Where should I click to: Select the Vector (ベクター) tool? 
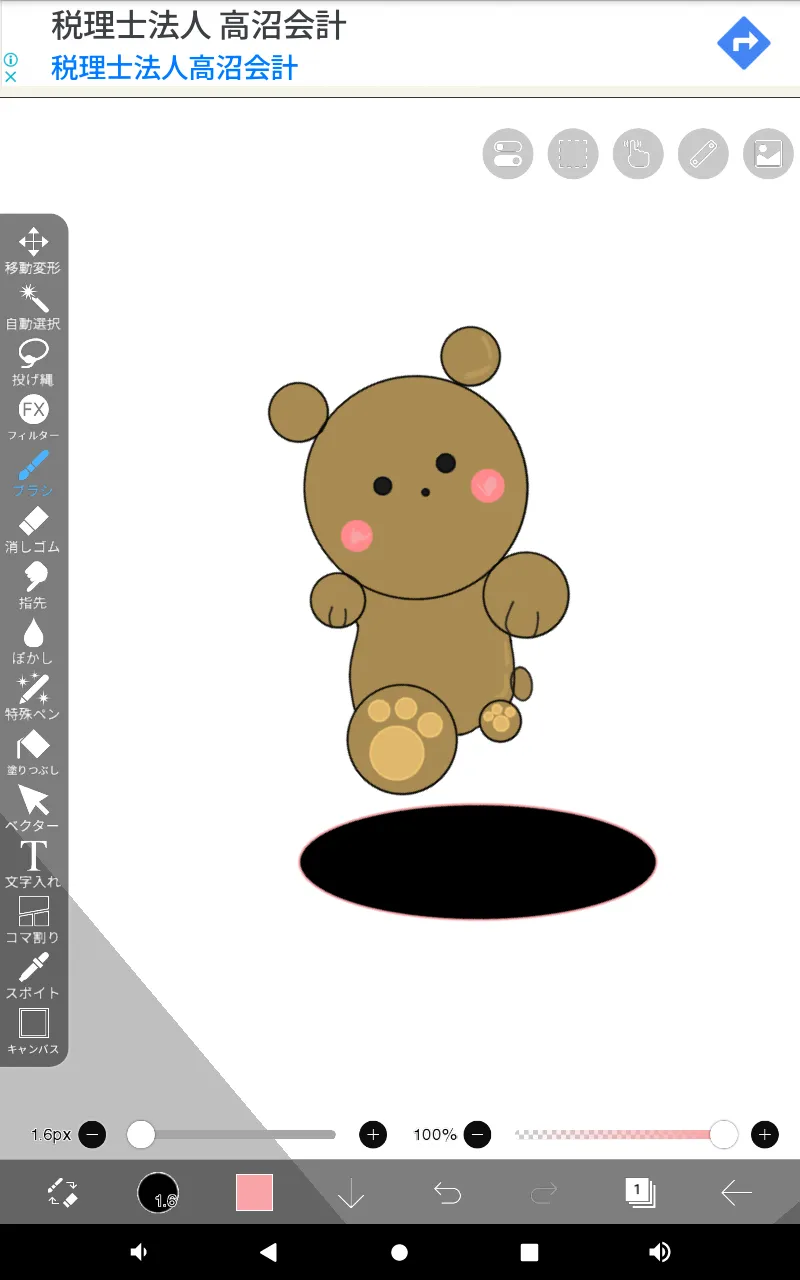point(33,809)
